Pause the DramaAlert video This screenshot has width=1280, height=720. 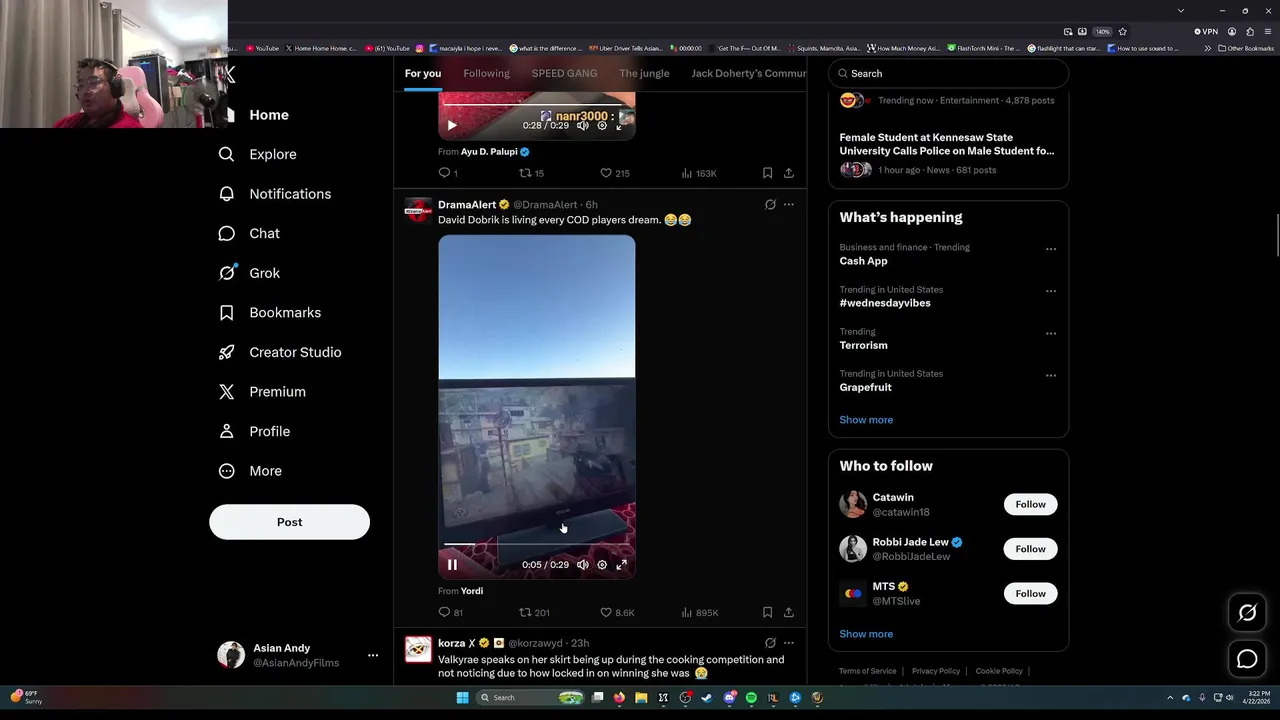(x=452, y=565)
